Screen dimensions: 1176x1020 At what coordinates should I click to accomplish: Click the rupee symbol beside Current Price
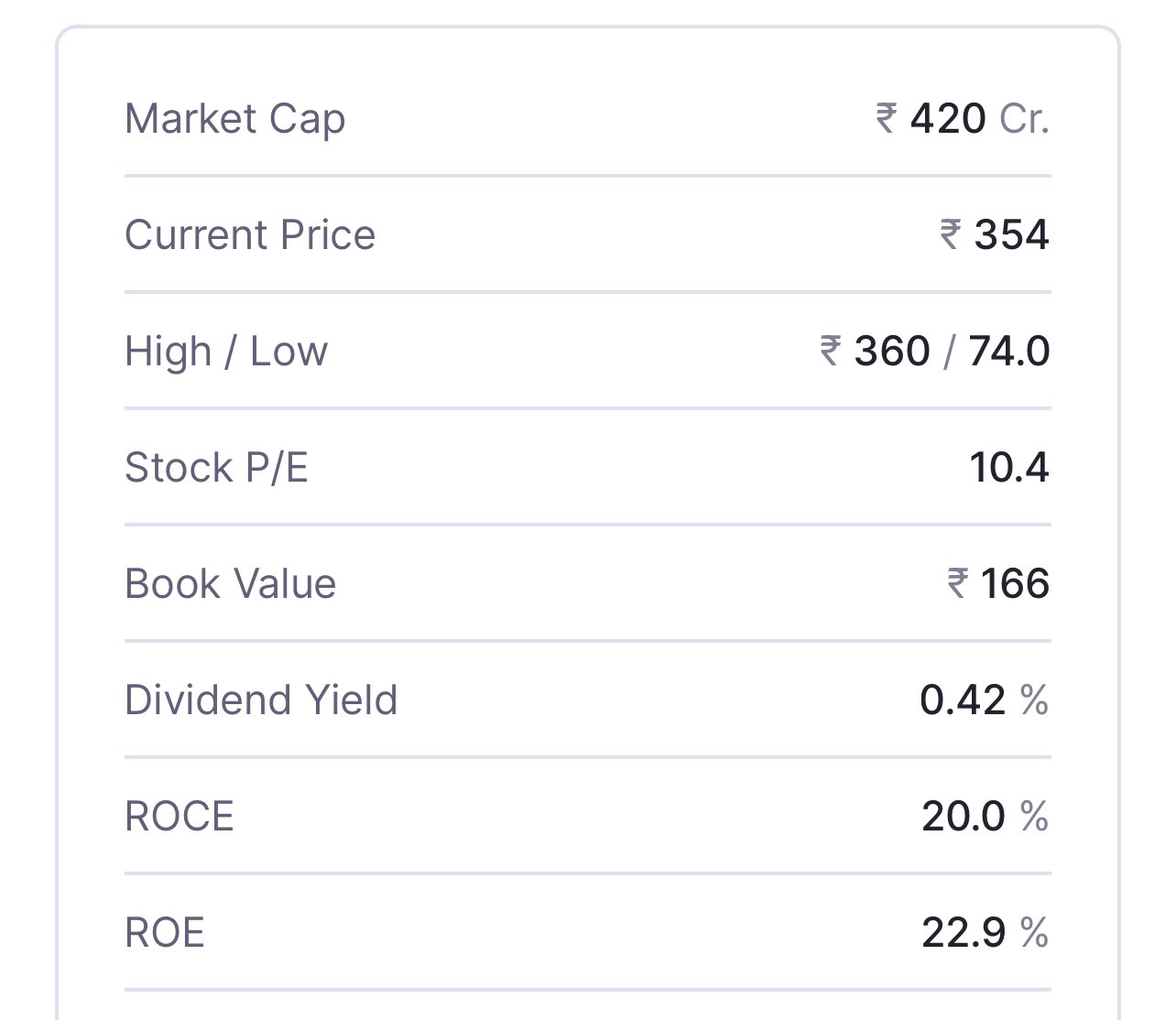[950, 235]
